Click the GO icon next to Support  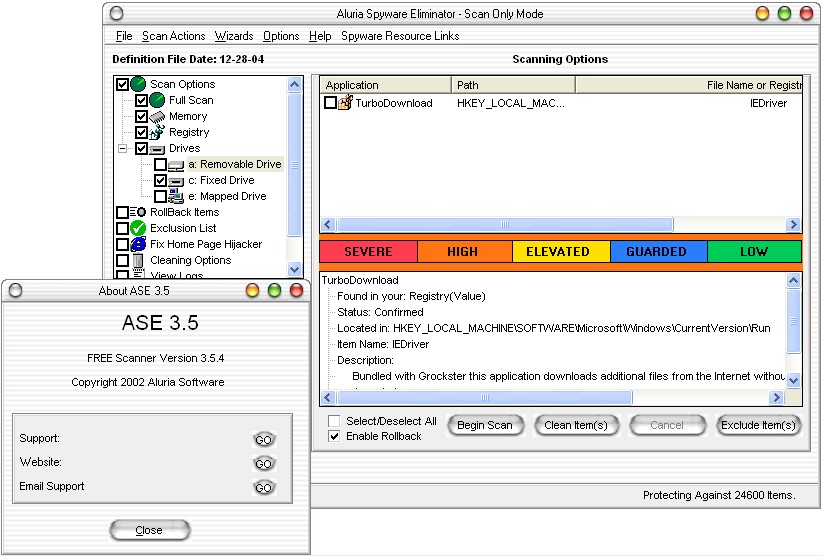(263, 439)
